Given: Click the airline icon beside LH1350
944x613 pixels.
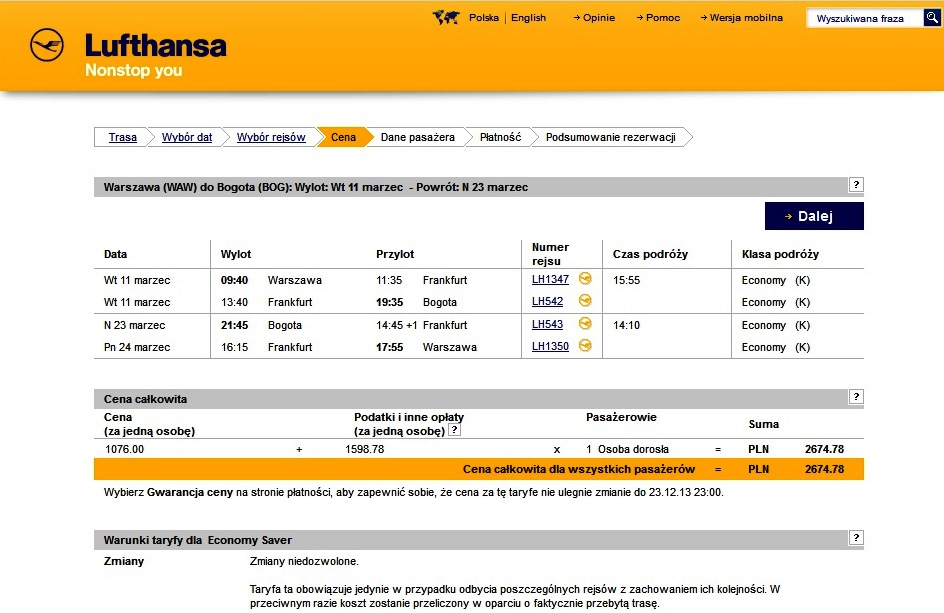Looking at the screenshot, I should point(585,346).
